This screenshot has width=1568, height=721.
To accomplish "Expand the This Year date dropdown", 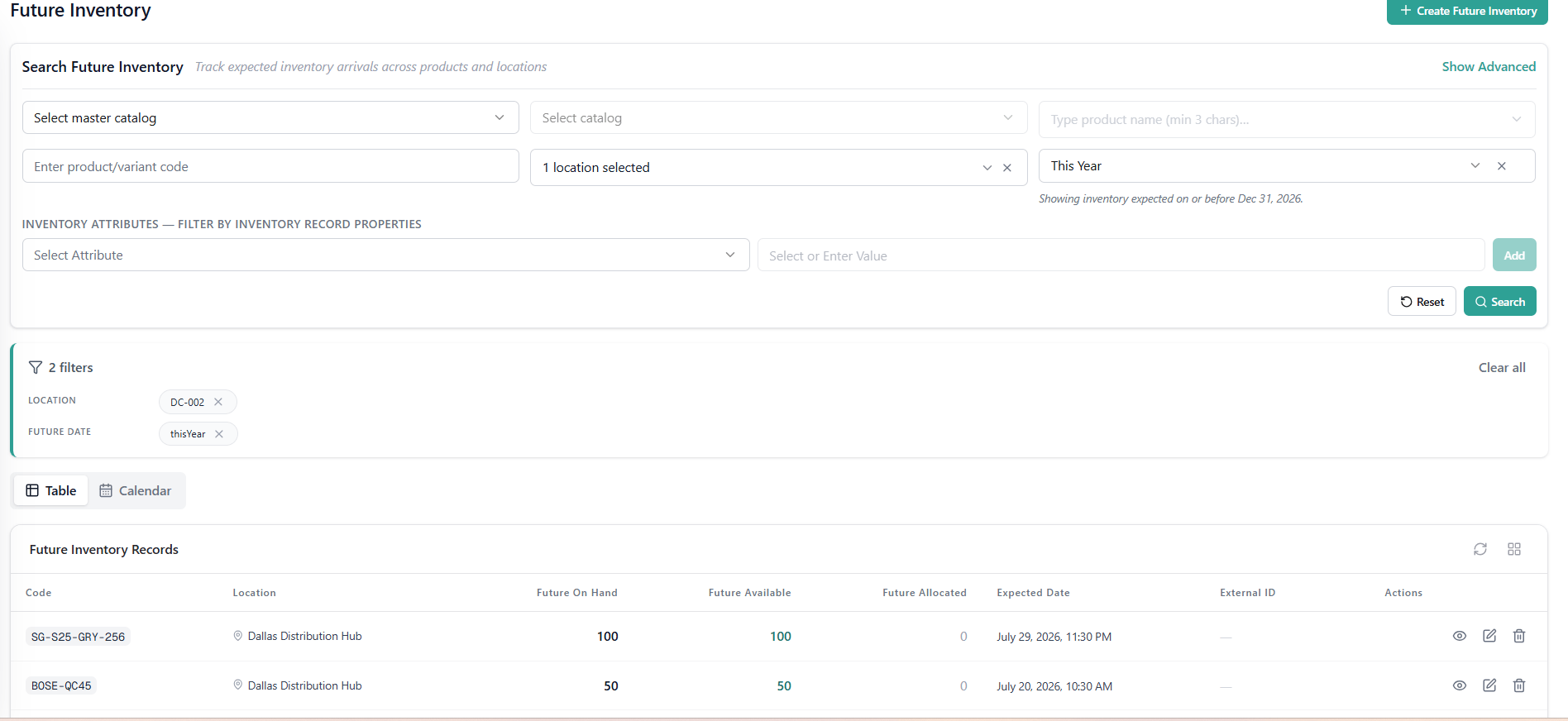I will point(1475,166).
